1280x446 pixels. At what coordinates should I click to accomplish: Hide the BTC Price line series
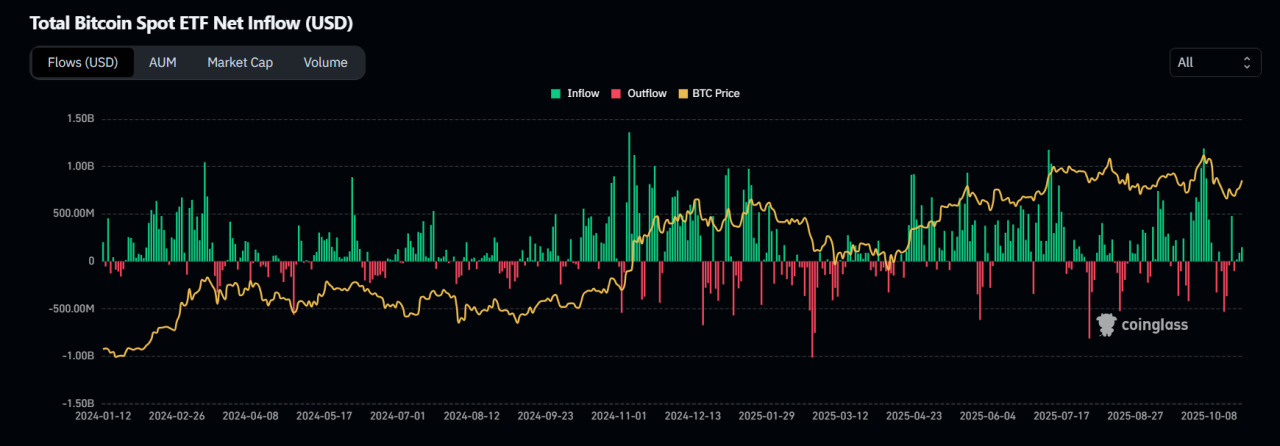tap(714, 93)
